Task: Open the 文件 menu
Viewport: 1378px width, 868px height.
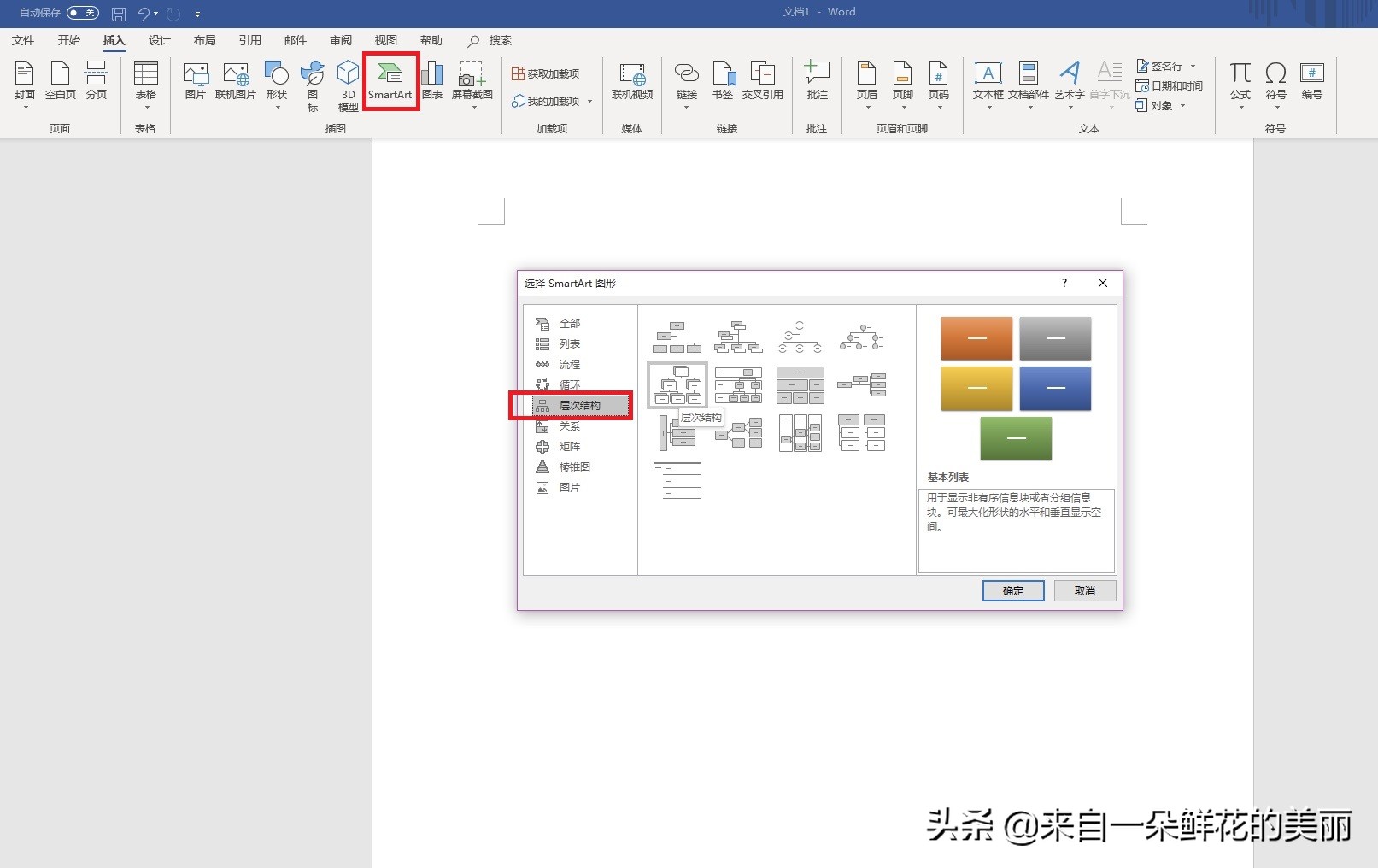Action: 23,39
